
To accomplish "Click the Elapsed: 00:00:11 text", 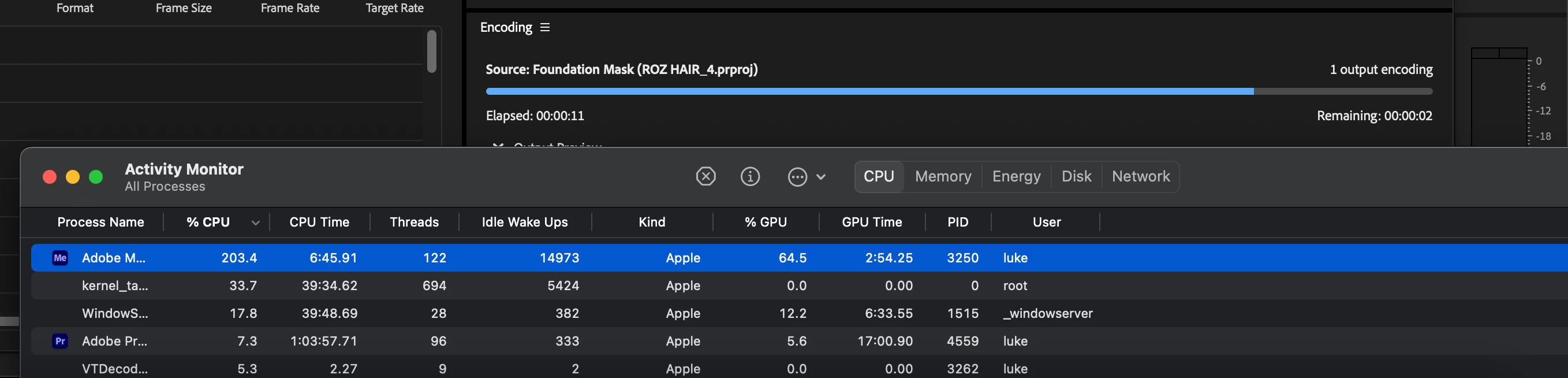I will pyautogui.click(x=535, y=116).
